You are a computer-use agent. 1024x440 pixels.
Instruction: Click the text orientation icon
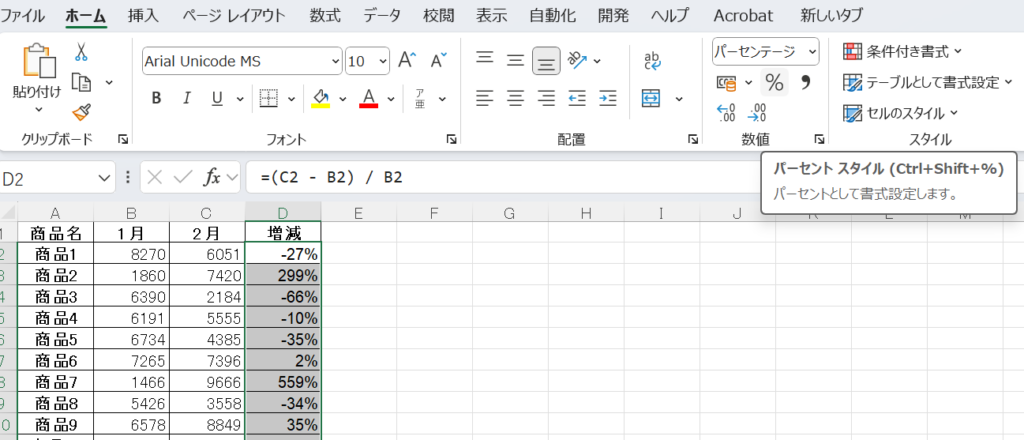577,61
